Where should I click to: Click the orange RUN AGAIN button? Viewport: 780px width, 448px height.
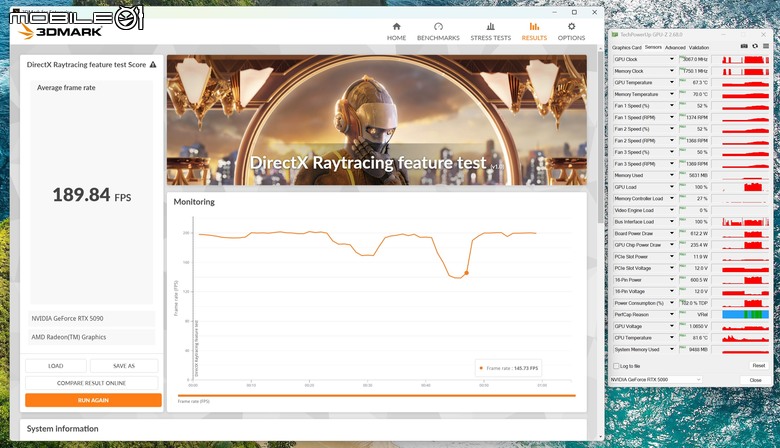(x=94, y=400)
